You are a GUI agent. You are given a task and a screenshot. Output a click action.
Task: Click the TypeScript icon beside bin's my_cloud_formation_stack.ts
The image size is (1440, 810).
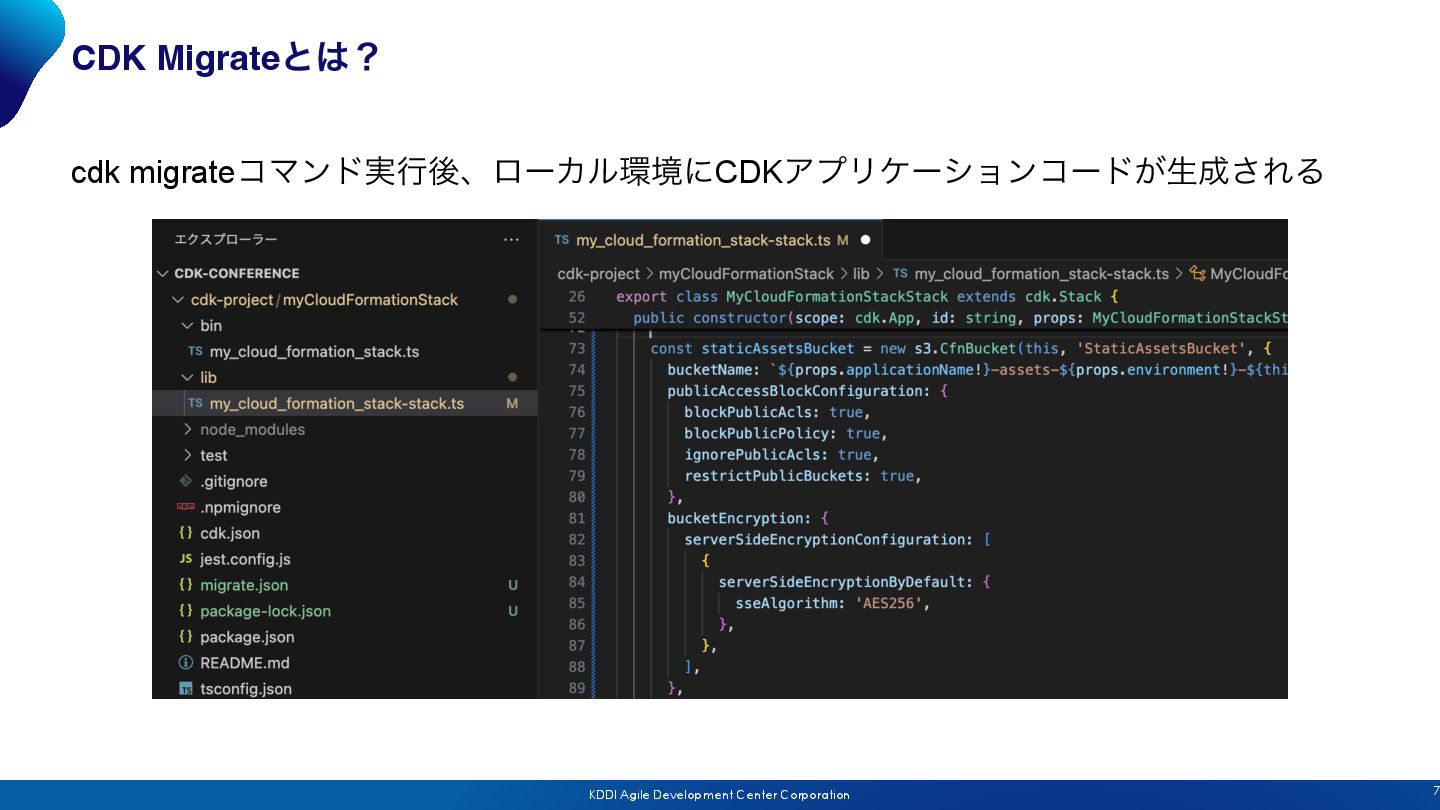pos(195,352)
